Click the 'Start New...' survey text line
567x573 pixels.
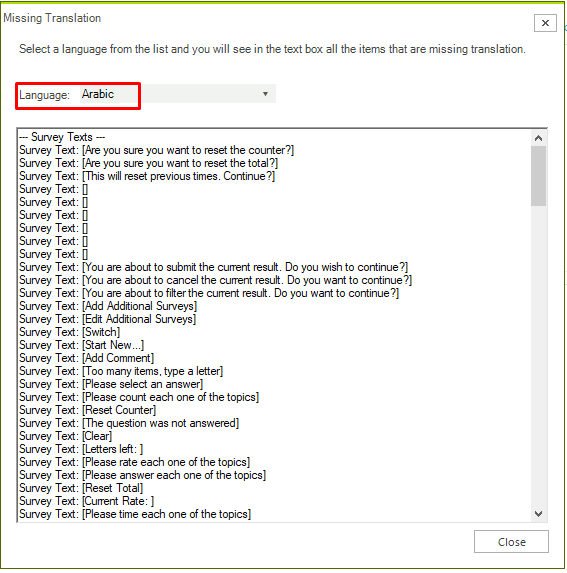point(81,345)
